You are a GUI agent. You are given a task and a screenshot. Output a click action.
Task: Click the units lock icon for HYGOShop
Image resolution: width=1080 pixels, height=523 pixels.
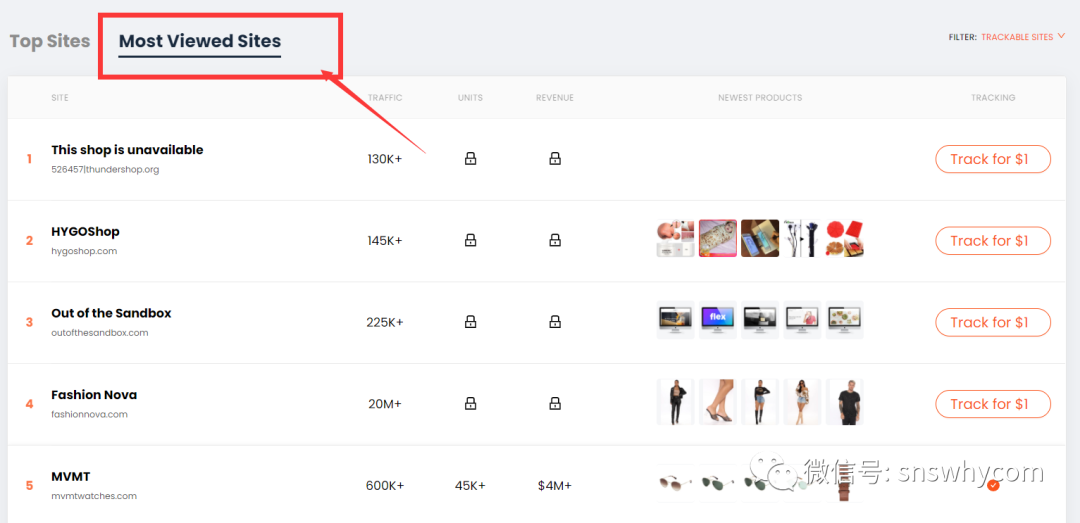[470, 240]
